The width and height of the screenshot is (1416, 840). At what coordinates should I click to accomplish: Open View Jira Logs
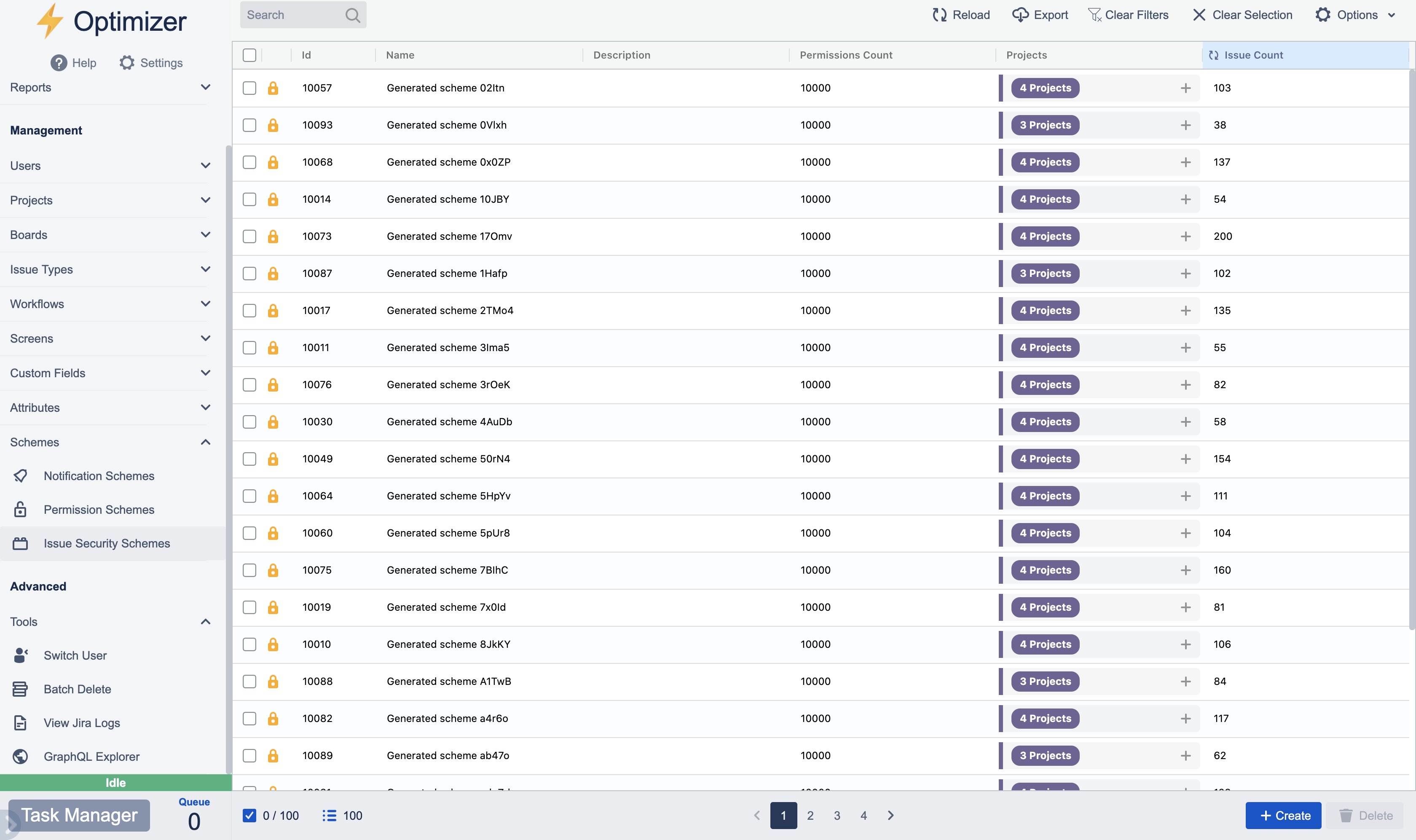(x=82, y=723)
